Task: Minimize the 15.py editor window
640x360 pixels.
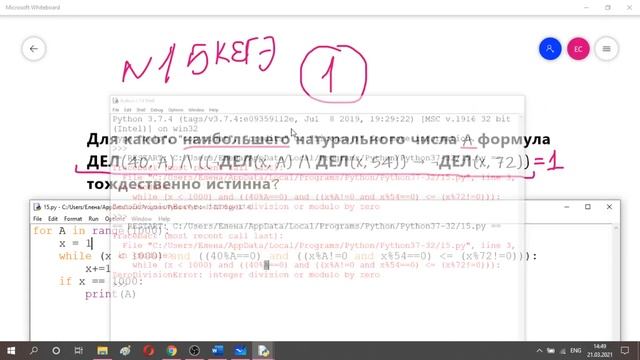Action: coord(567,207)
